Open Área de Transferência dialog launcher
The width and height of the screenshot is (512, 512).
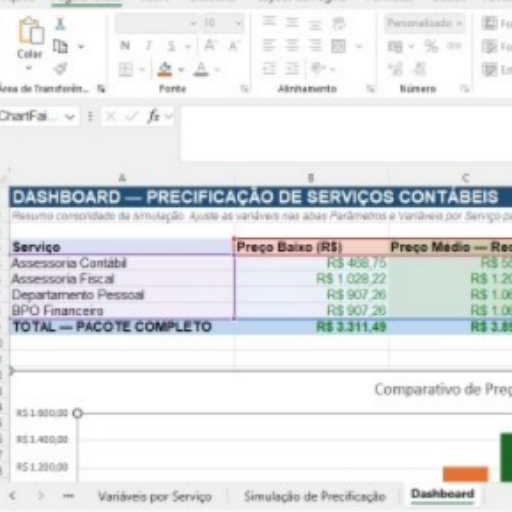pyautogui.click(x=101, y=89)
